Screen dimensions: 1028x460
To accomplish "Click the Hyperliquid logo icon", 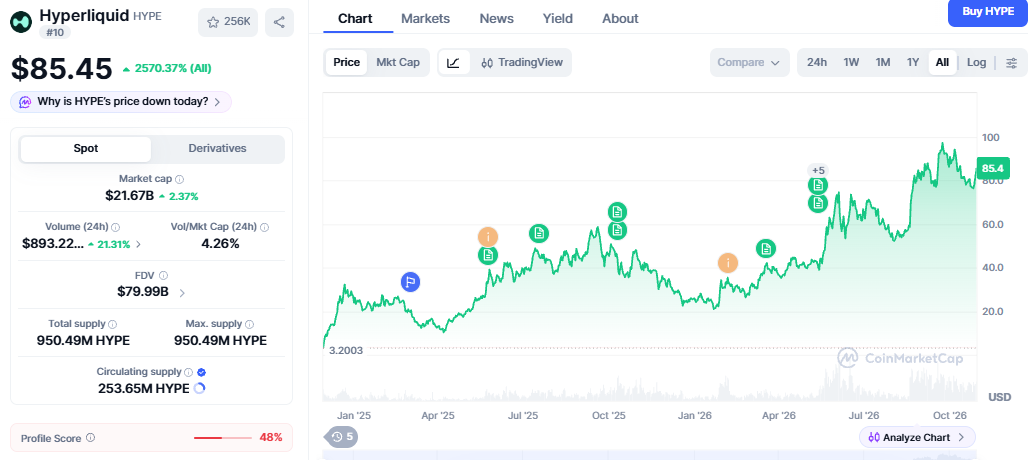I will [x=21, y=22].
